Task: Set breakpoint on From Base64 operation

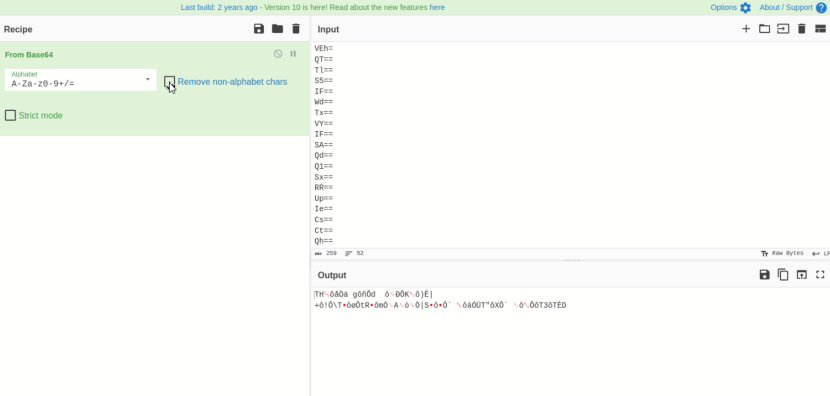Action: pyautogui.click(x=293, y=54)
